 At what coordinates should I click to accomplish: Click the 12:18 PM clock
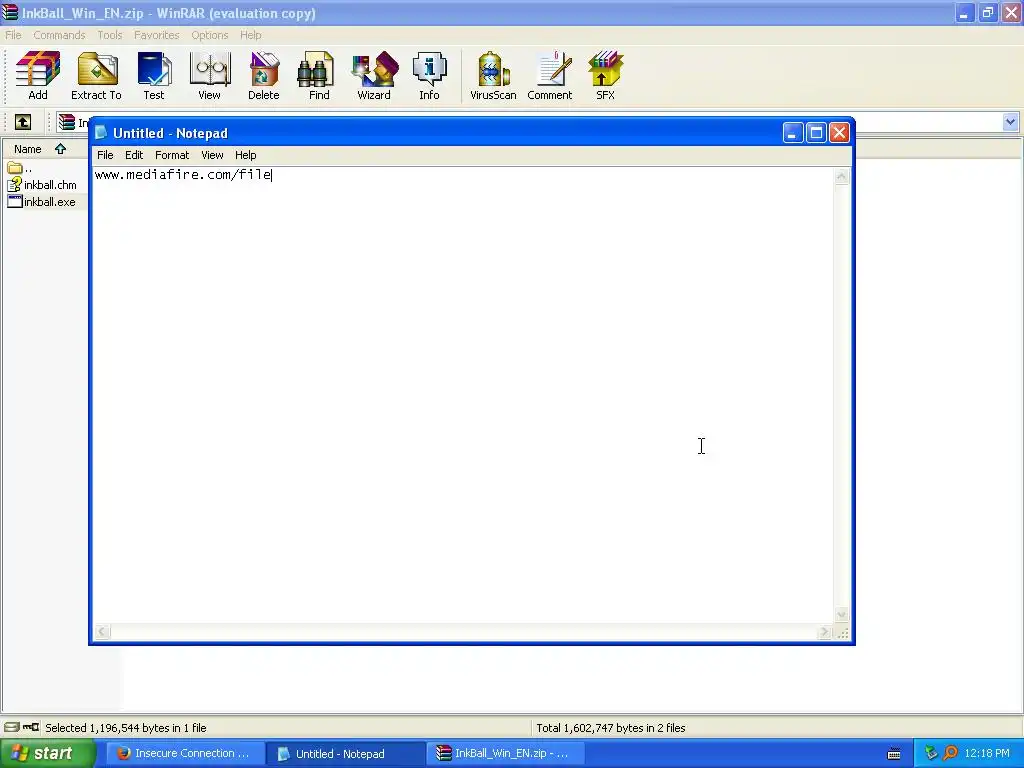987,754
